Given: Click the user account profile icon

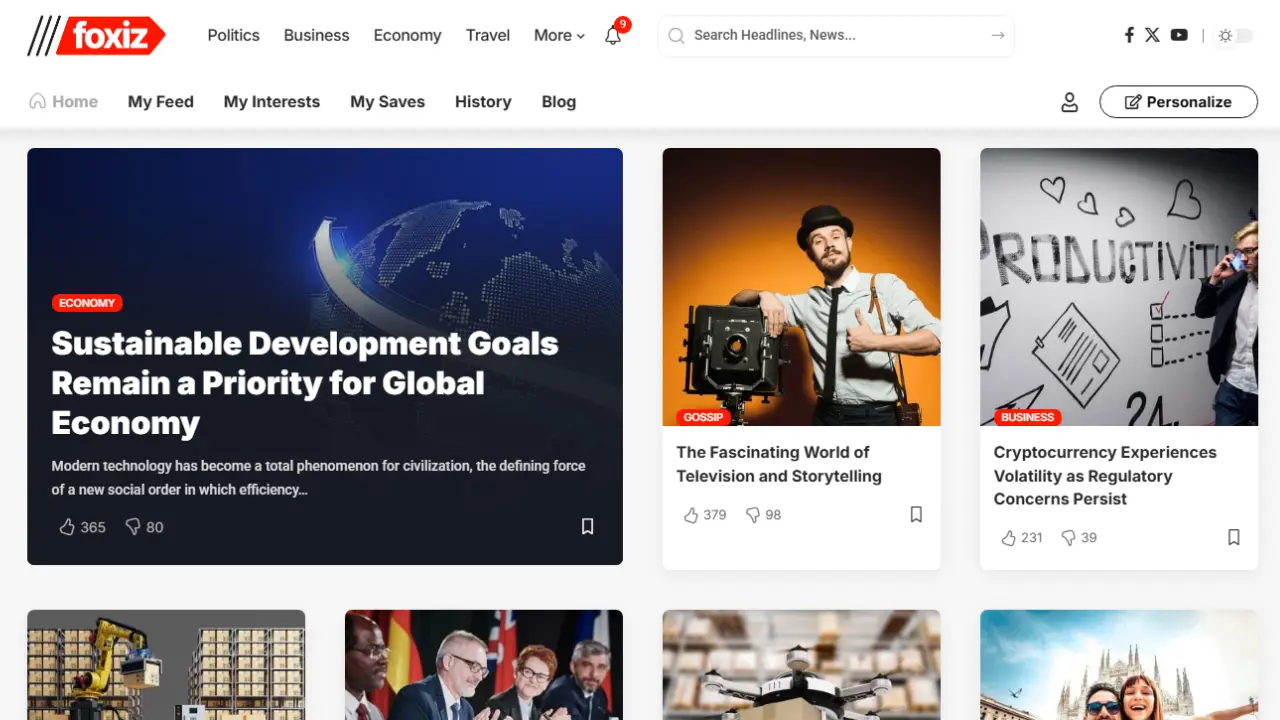Looking at the screenshot, I should point(1069,102).
